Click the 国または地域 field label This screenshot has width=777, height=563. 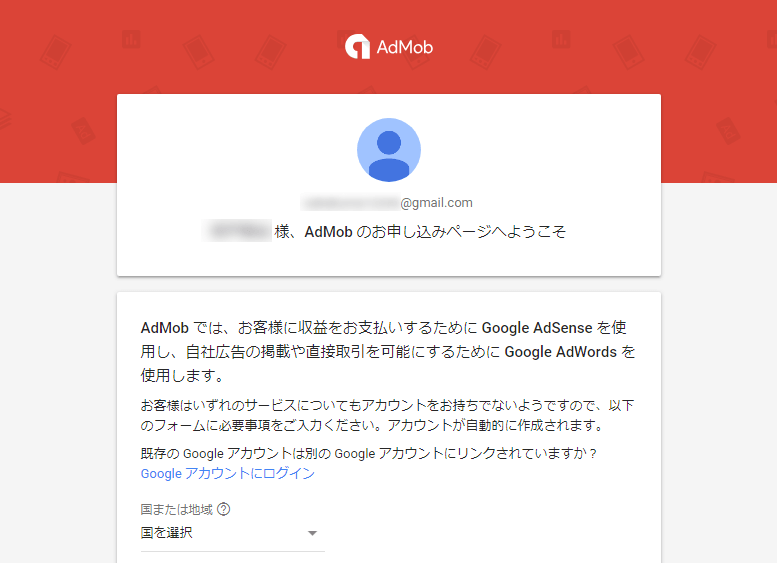click(x=176, y=509)
